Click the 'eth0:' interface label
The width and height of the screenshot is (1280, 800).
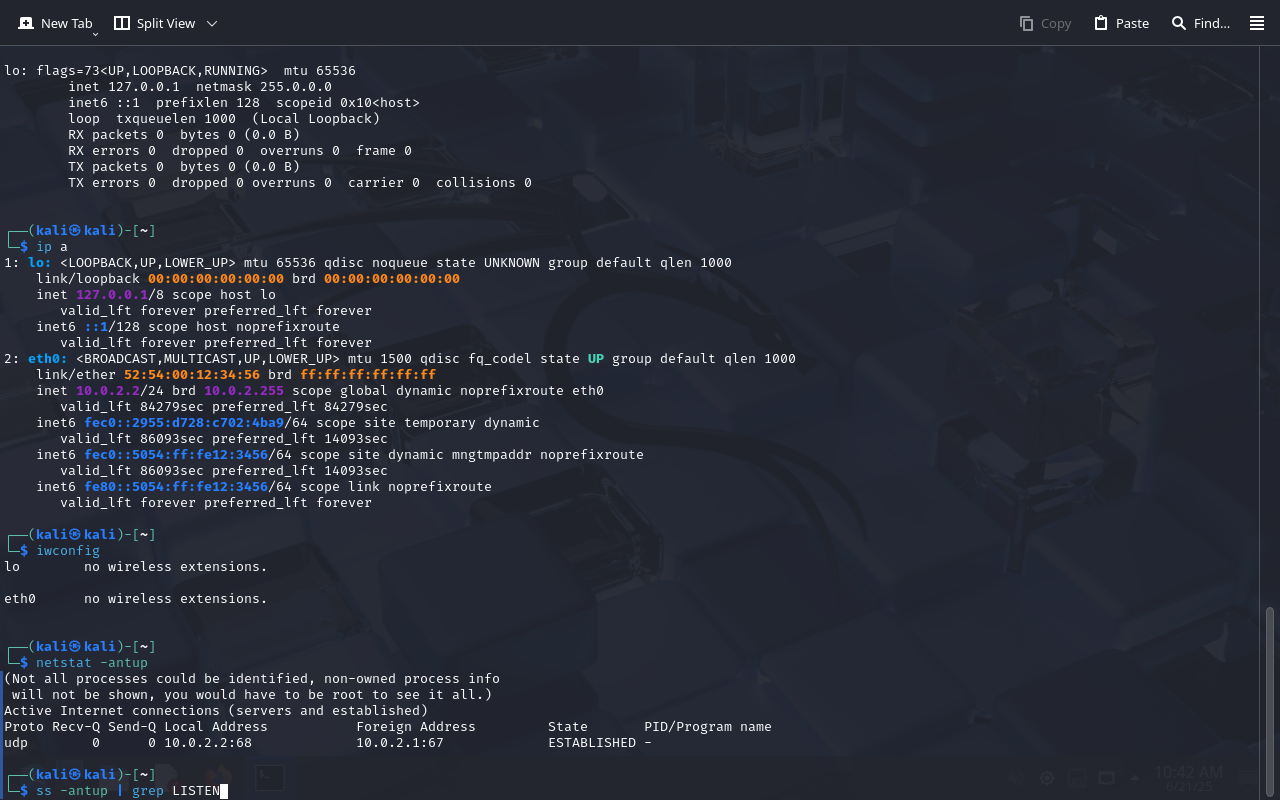point(48,359)
